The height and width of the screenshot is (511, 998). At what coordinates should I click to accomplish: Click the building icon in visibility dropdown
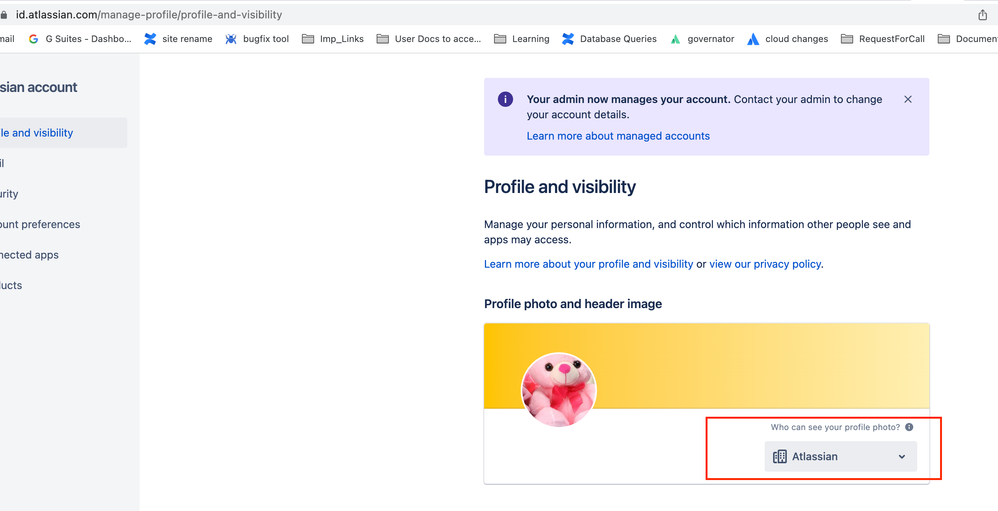tap(780, 456)
